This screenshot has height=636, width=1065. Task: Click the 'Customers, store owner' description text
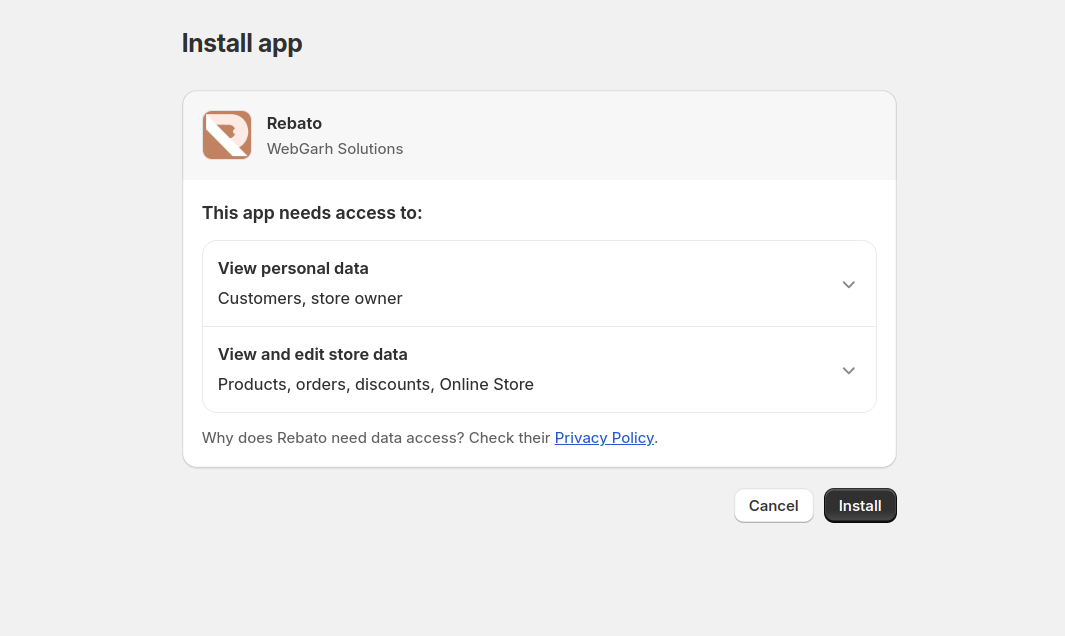[310, 298]
